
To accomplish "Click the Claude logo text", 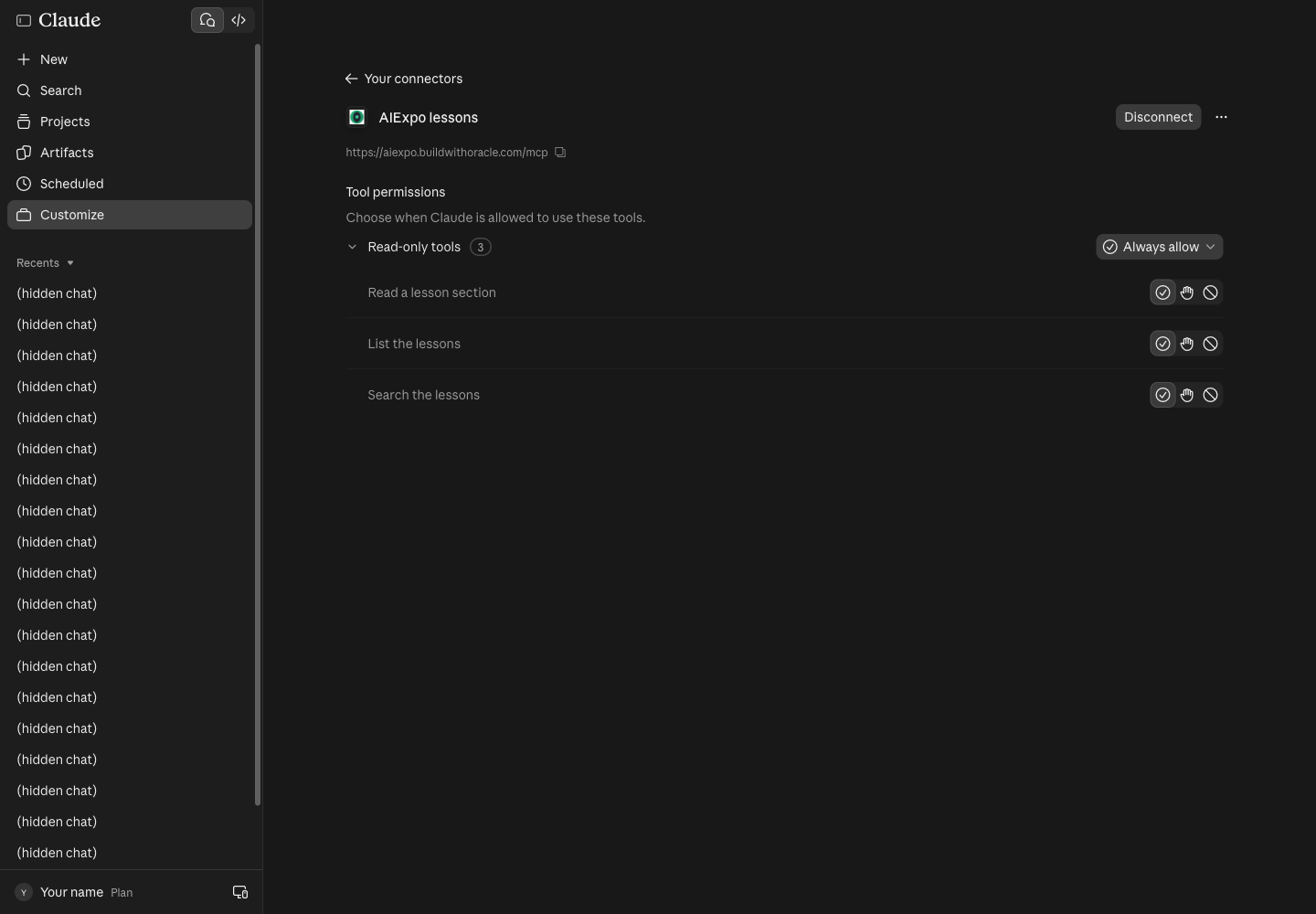I will (69, 20).
